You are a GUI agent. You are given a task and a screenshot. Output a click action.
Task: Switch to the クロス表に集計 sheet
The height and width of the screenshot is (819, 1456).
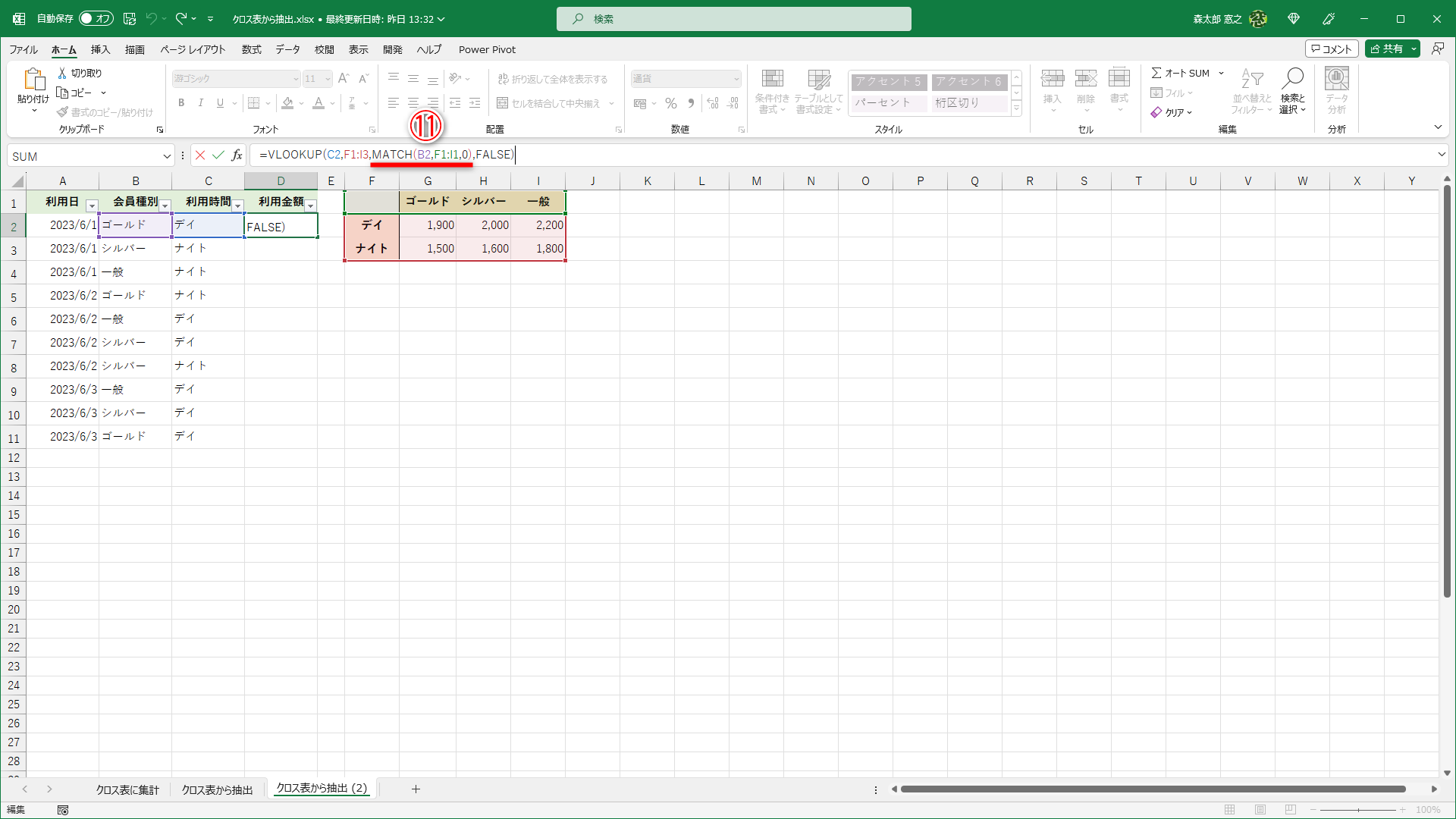point(127,789)
